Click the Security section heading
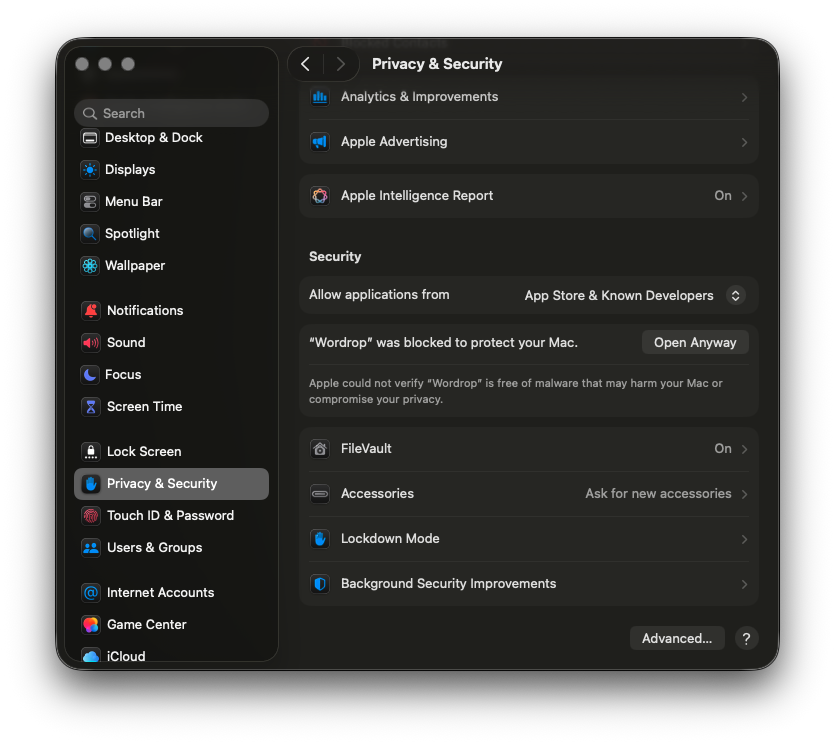 click(335, 257)
